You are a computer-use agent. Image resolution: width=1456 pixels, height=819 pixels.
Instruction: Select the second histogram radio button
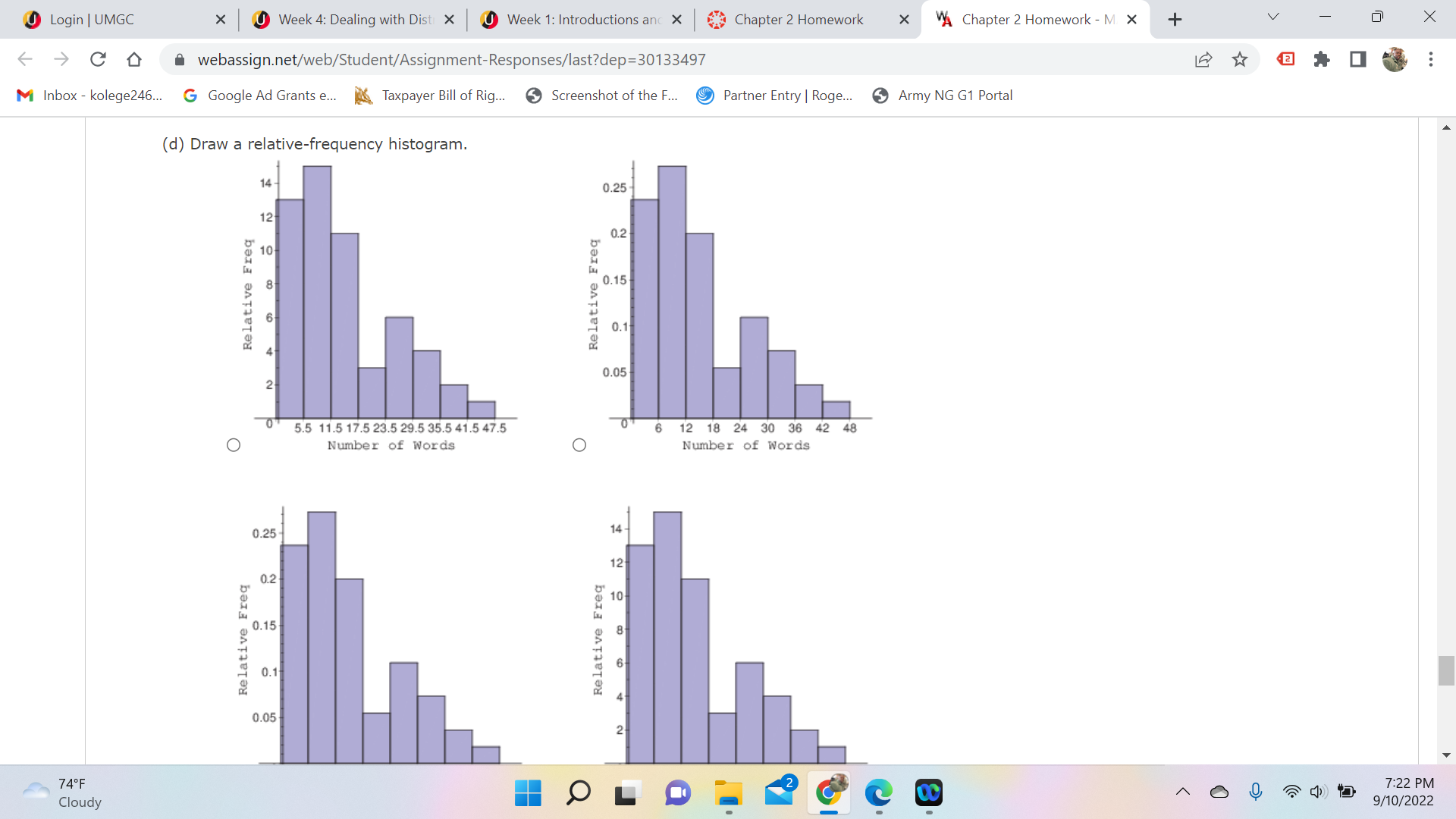[x=579, y=444]
